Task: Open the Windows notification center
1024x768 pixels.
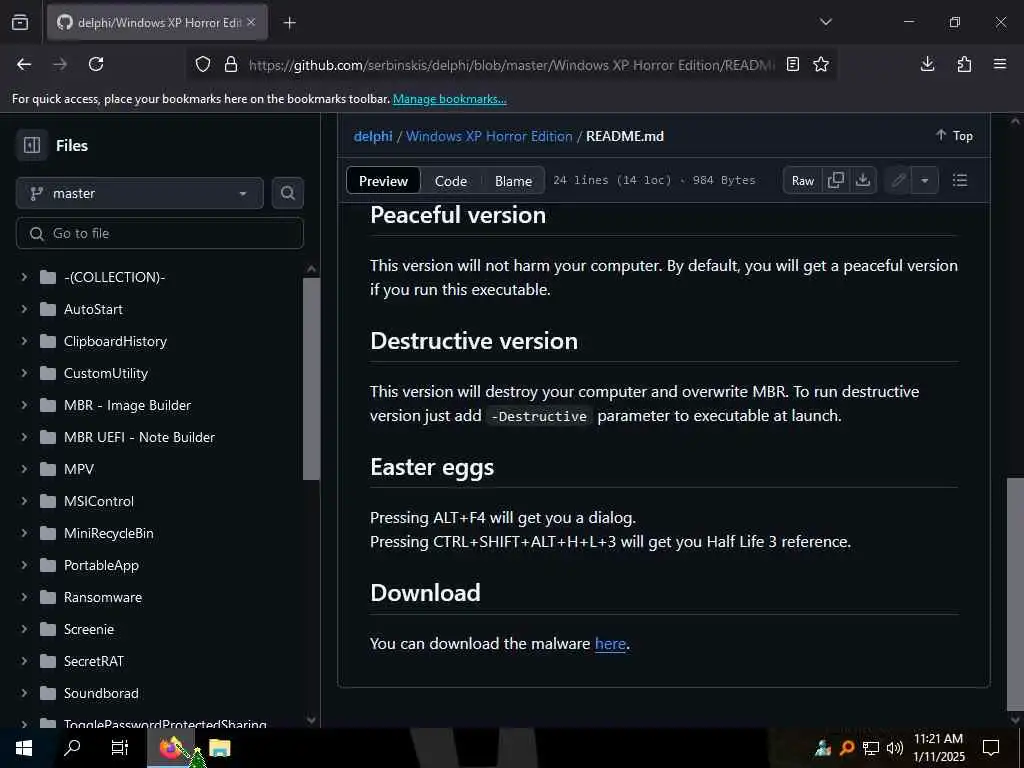Action: (991, 748)
